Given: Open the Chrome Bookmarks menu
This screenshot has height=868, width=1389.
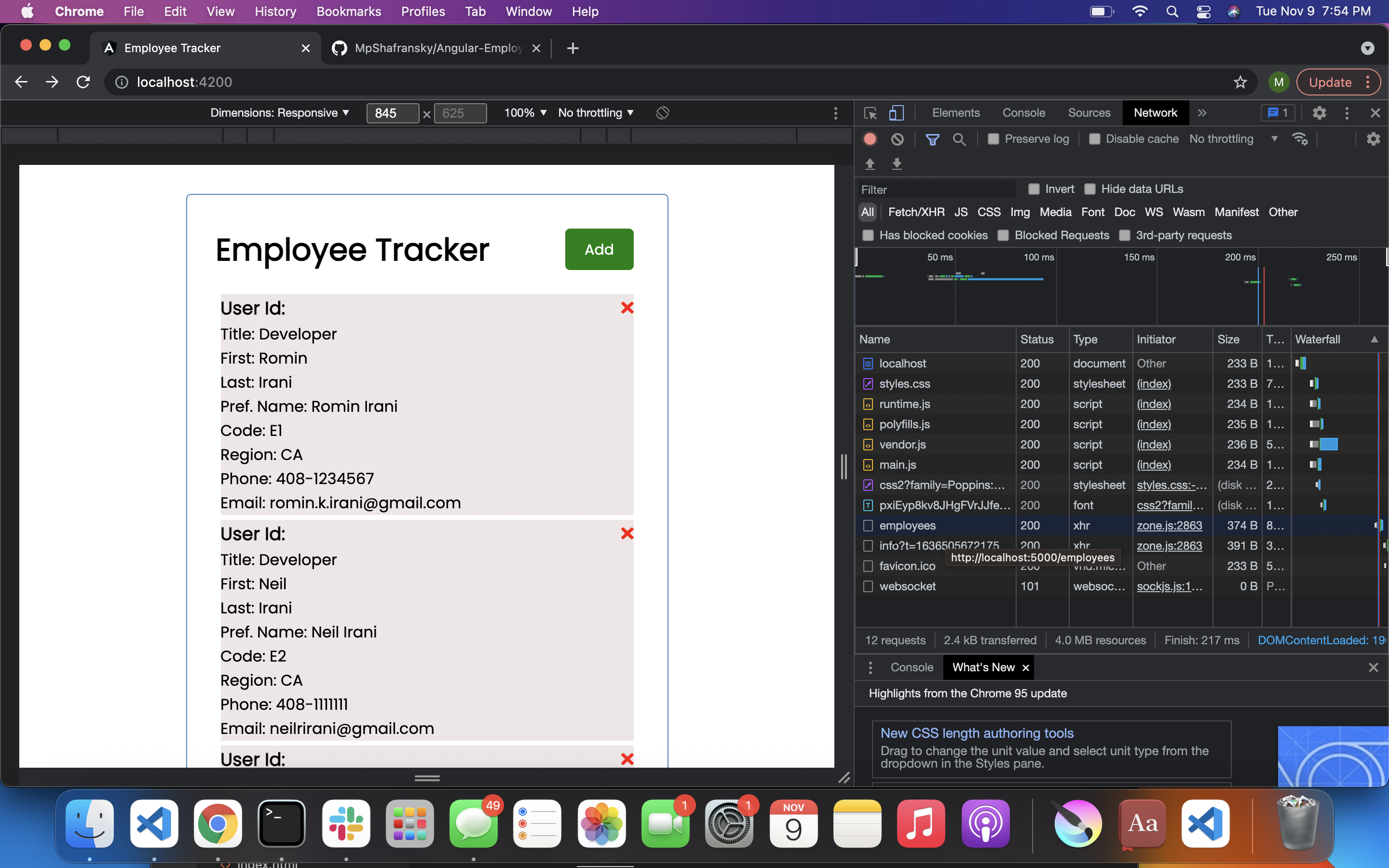Looking at the screenshot, I should click(x=348, y=11).
